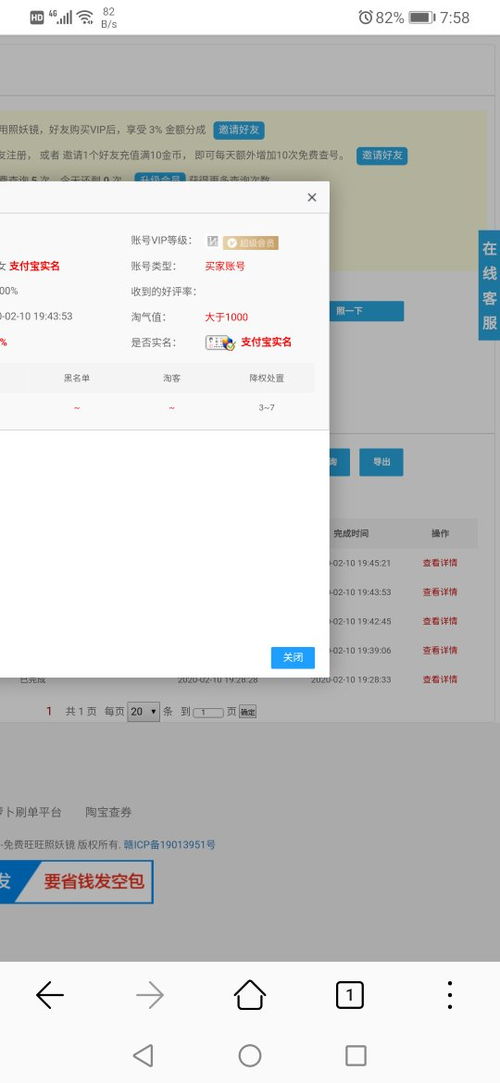Tap the Android home circle button
The height and width of the screenshot is (1083, 500).
(x=249, y=1055)
